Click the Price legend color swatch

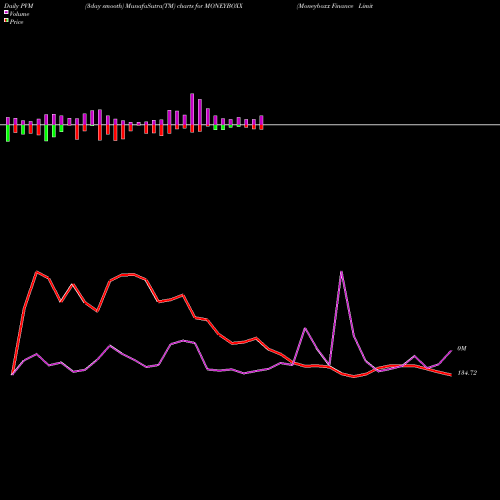6,21
